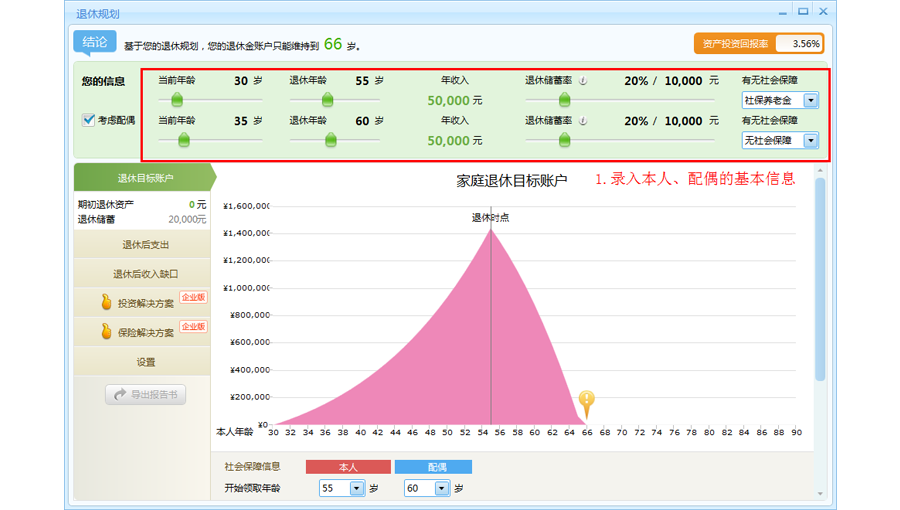
Task: Click the first row 当前年龄 slider handle
Action: click(x=177, y=99)
